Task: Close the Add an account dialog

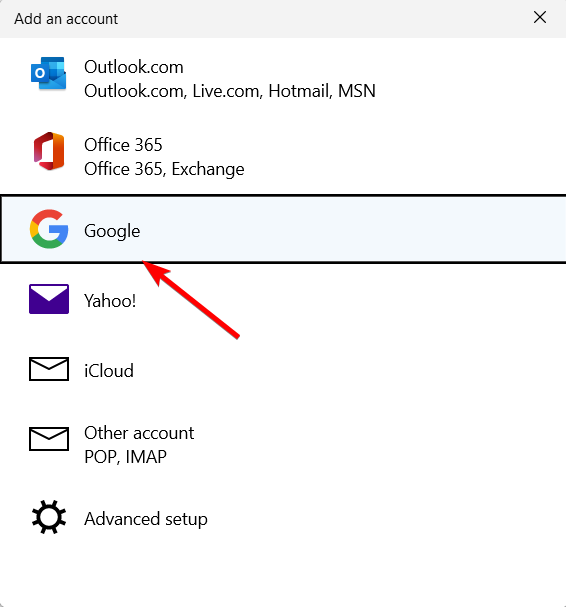Action: [x=540, y=17]
